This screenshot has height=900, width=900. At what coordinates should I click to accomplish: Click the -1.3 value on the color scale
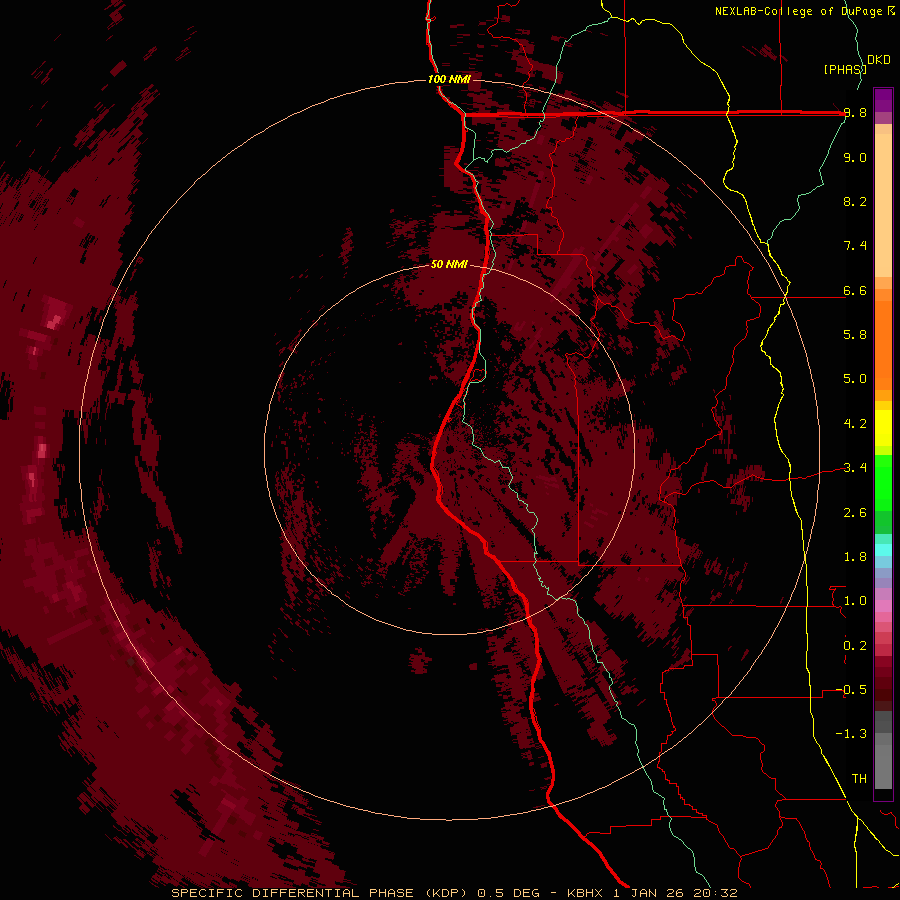click(851, 734)
